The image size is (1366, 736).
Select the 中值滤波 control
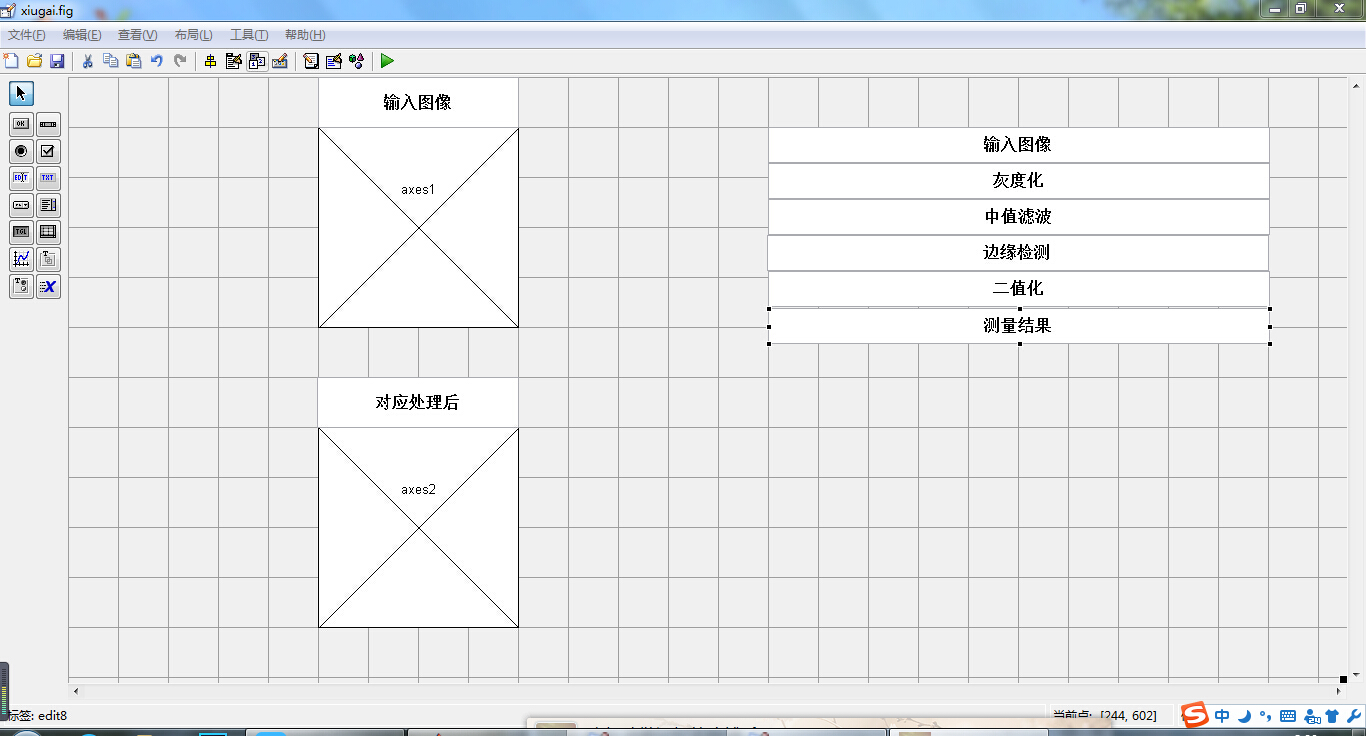pyautogui.click(x=1018, y=217)
